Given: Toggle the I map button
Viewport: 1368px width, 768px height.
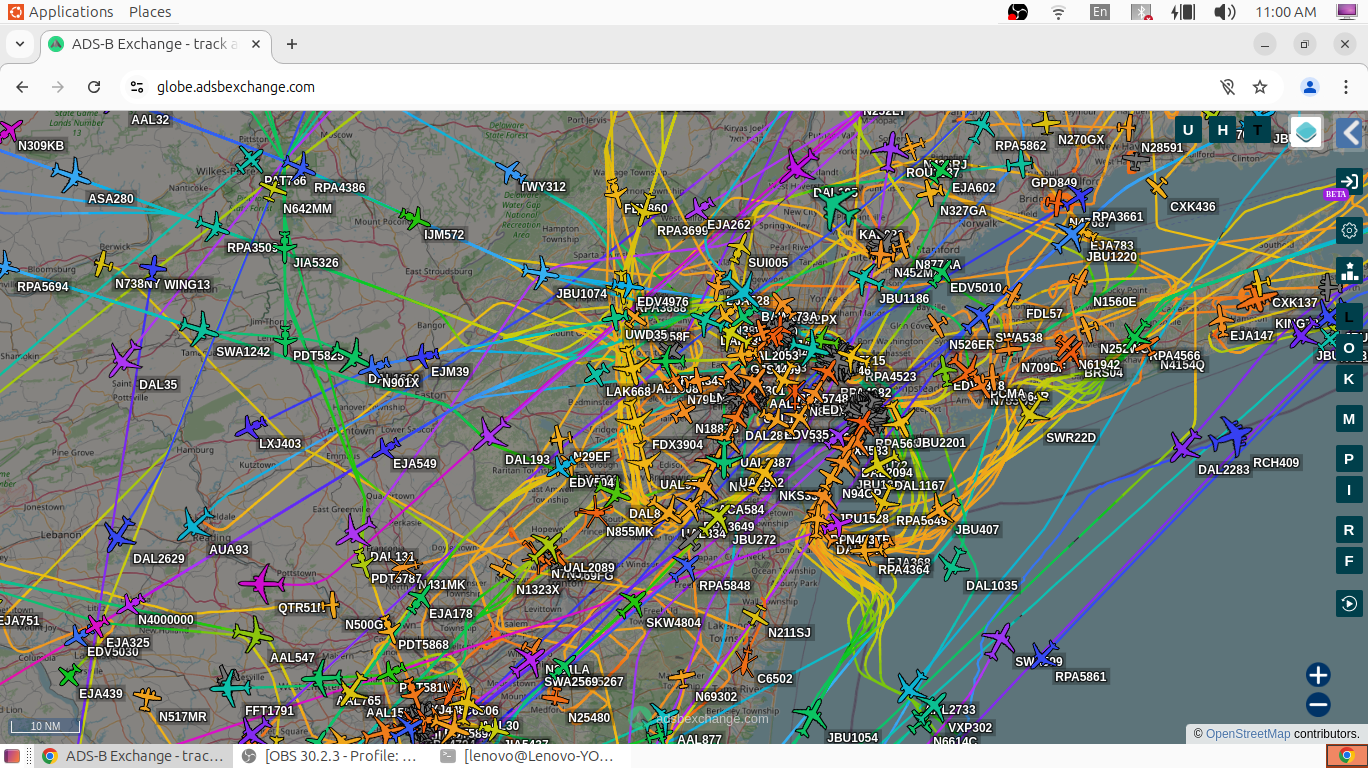Looking at the screenshot, I should pyautogui.click(x=1349, y=489).
